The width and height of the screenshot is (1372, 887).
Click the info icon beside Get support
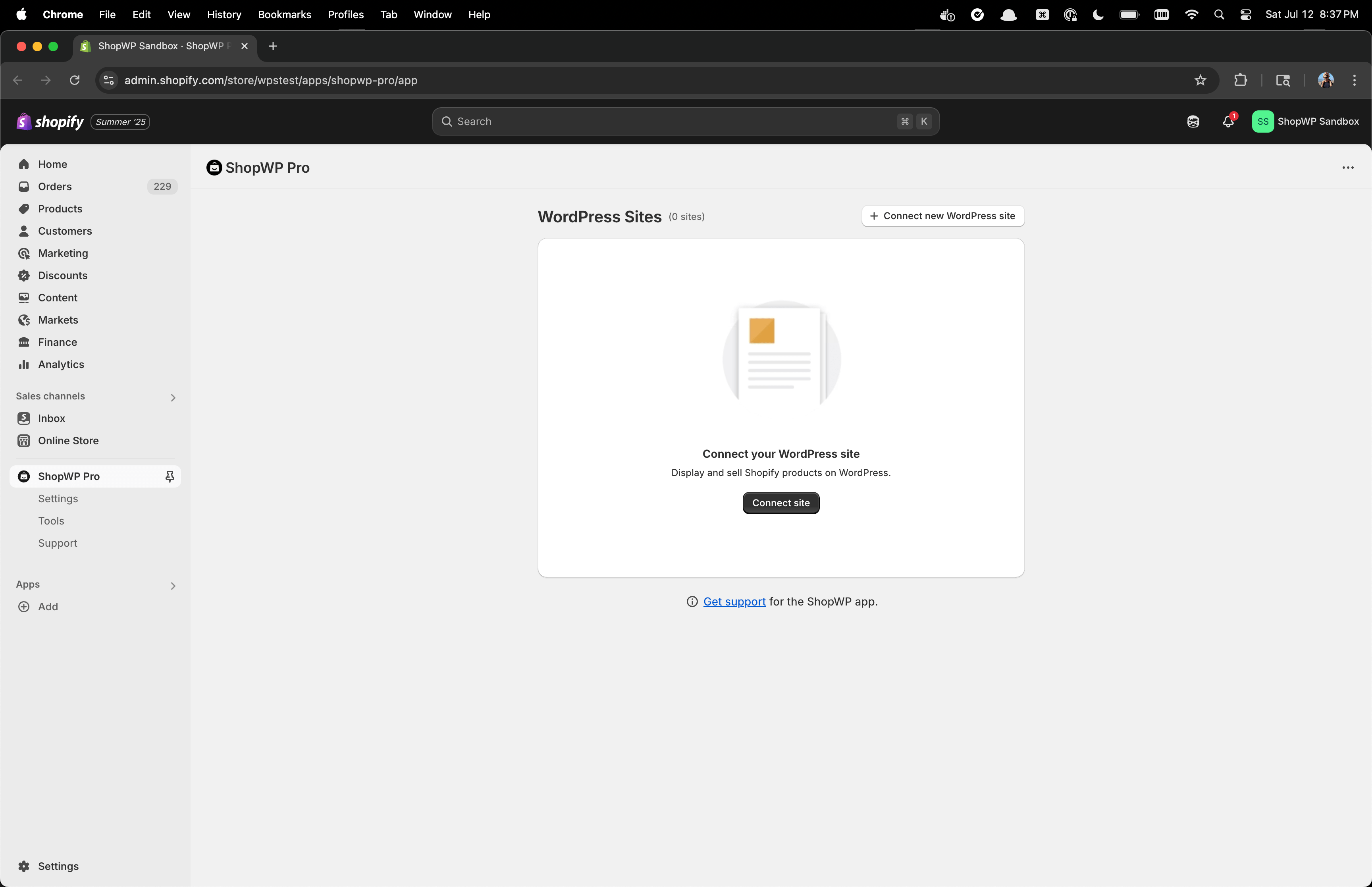[692, 602]
